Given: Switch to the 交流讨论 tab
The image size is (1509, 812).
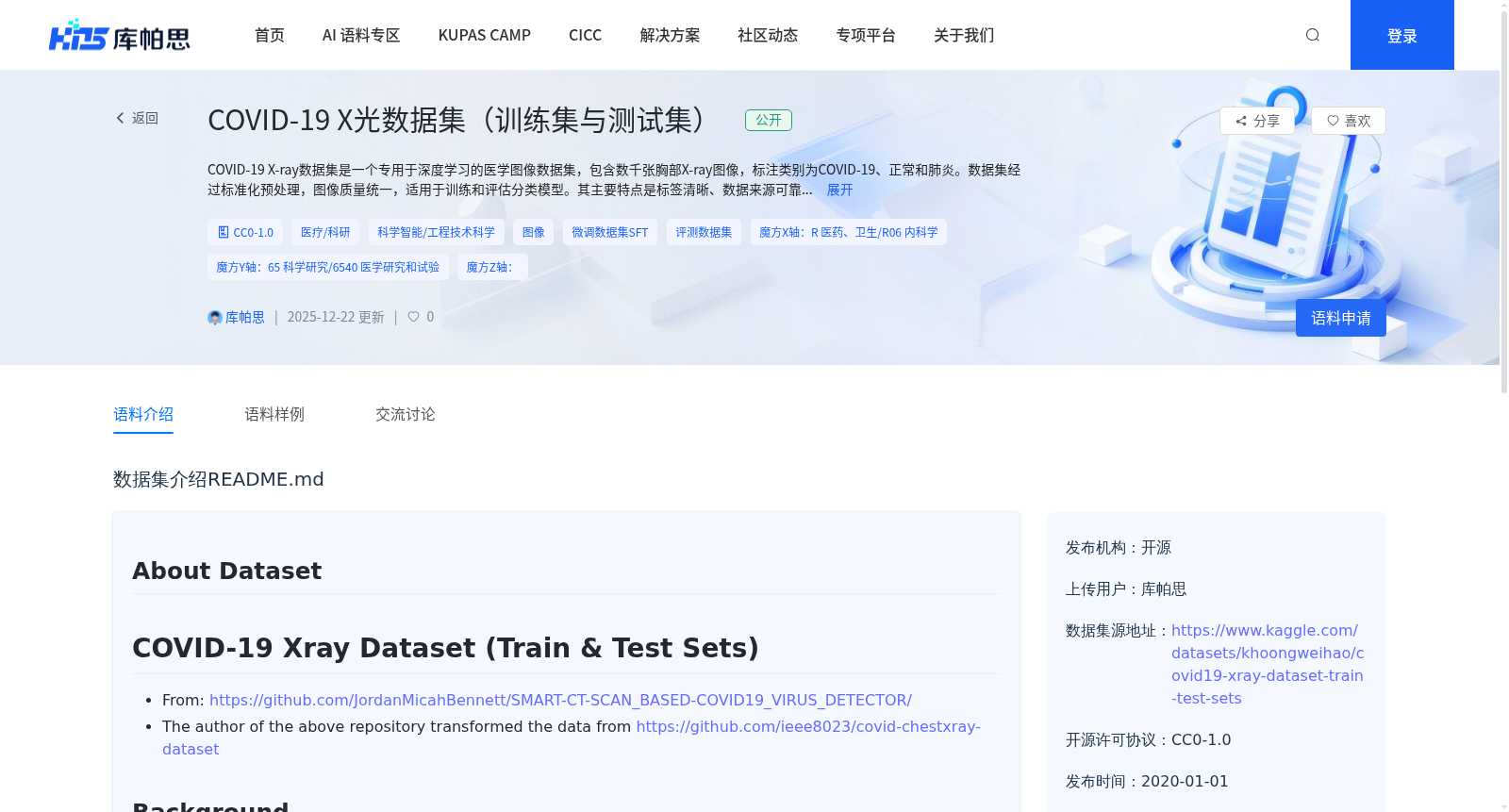Looking at the screenshot, I should [x=406, y=414].
